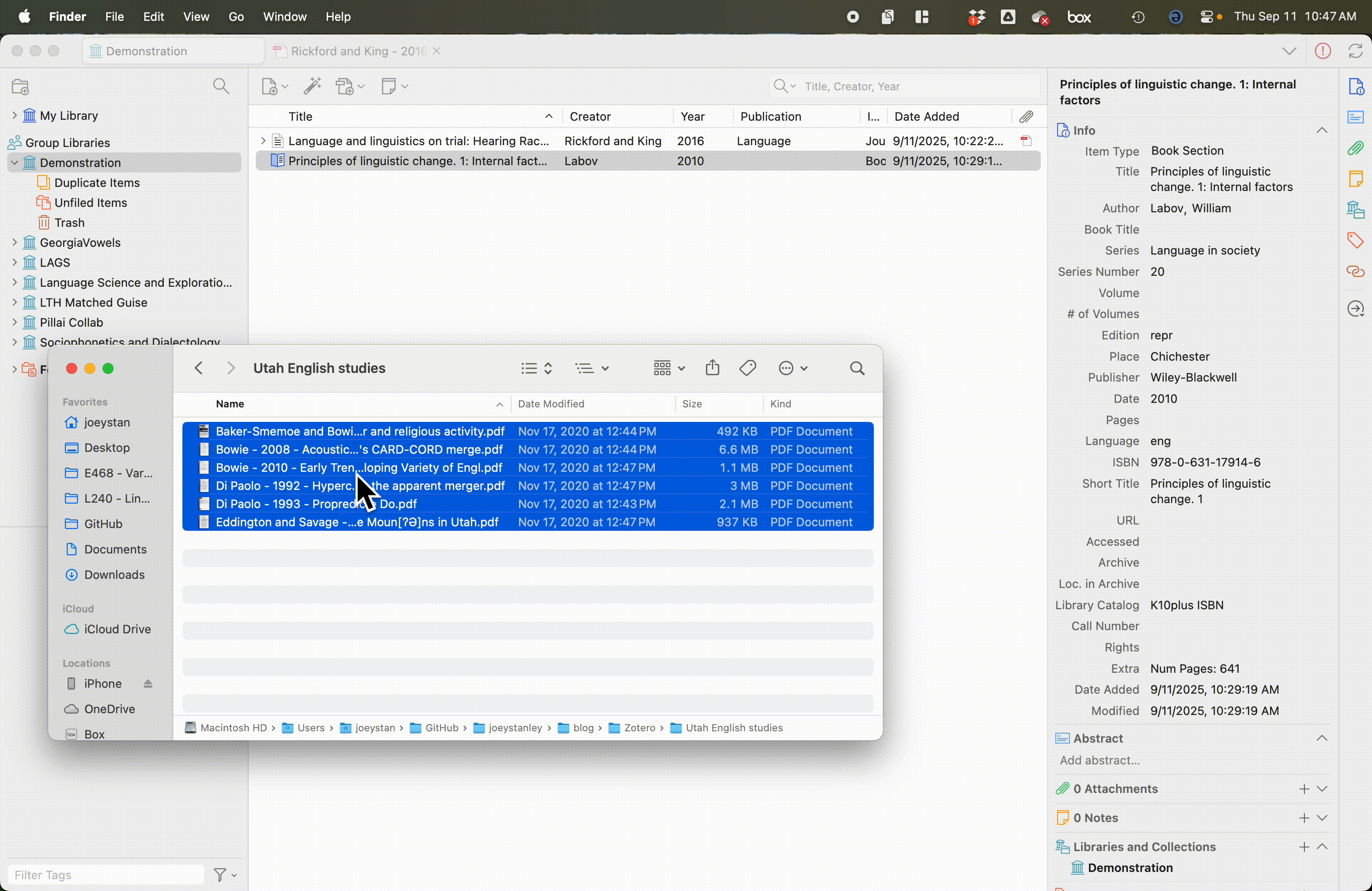Open the Tags pane icon in side rail
Screen dimensions: 1372x891
coord(1355,240)
